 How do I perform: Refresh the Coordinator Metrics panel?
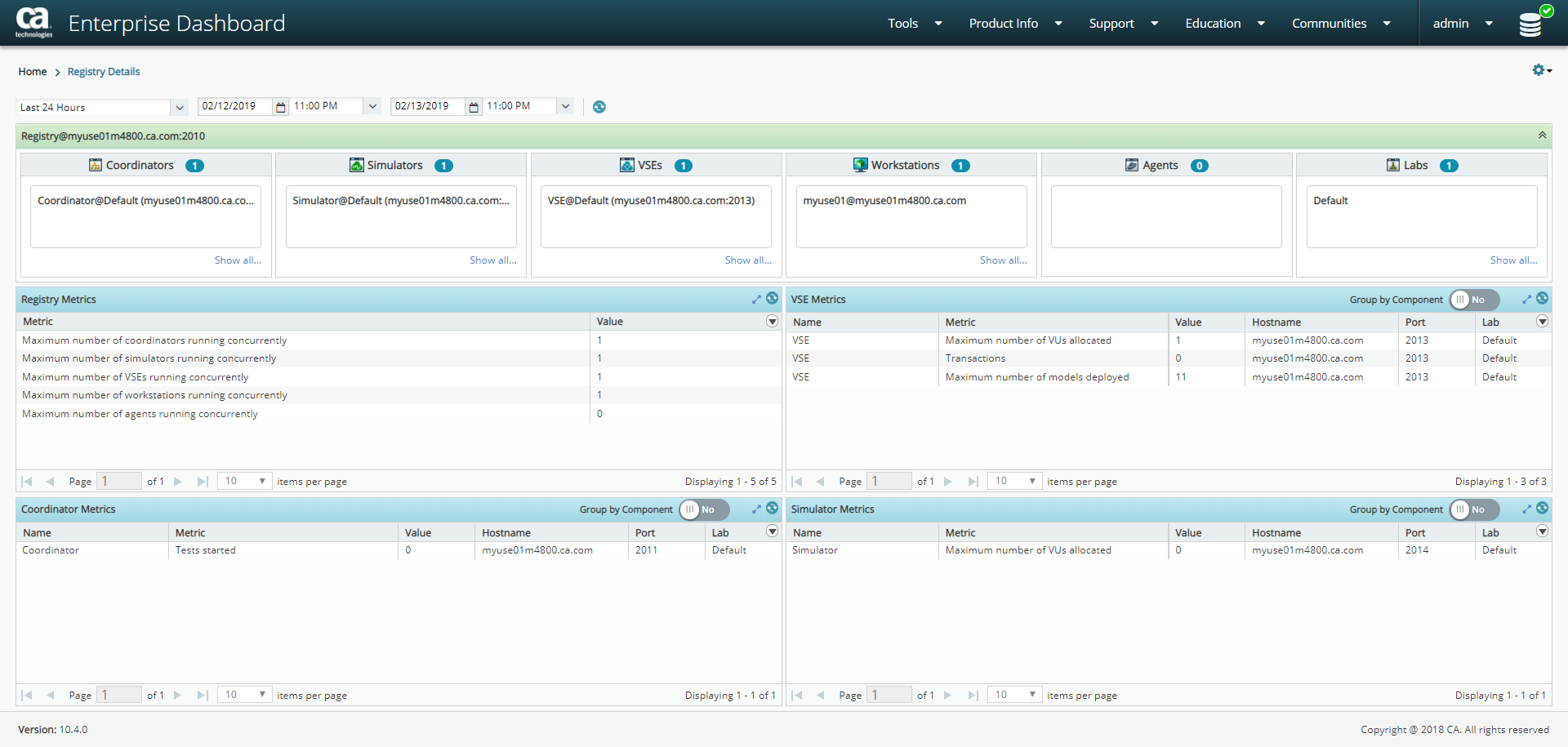772,508
